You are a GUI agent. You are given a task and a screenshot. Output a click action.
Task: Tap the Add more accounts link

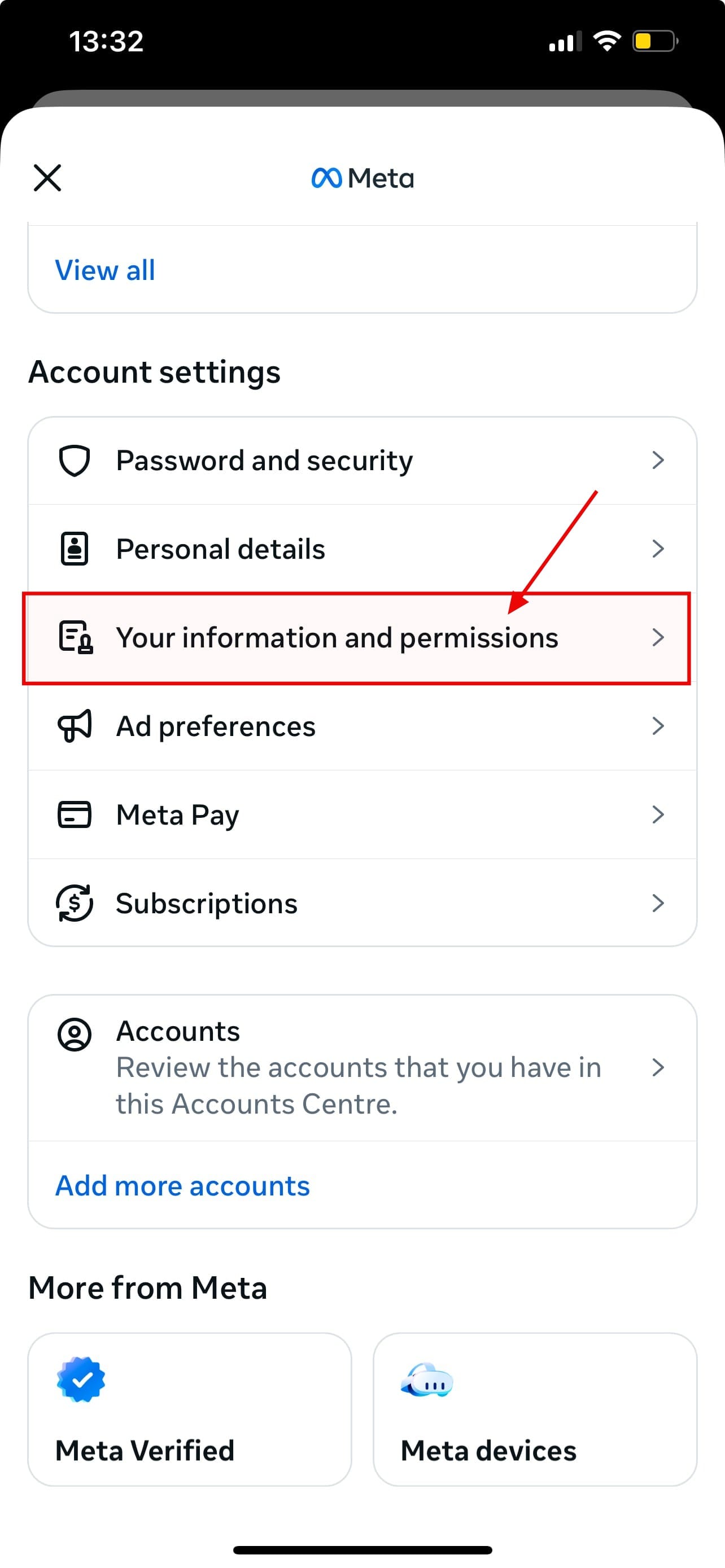coord(182,1186)
